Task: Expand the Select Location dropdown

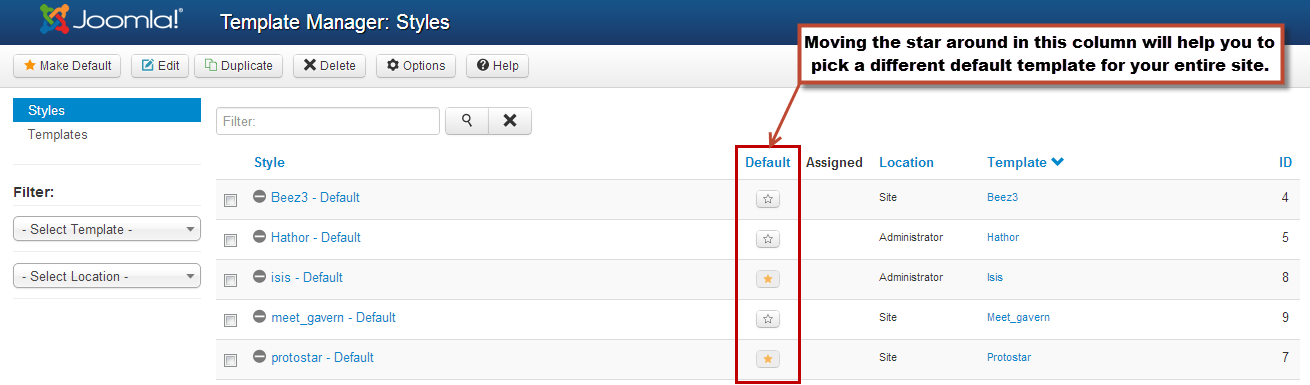Action: pyautogui.click(x=107, y=276)
